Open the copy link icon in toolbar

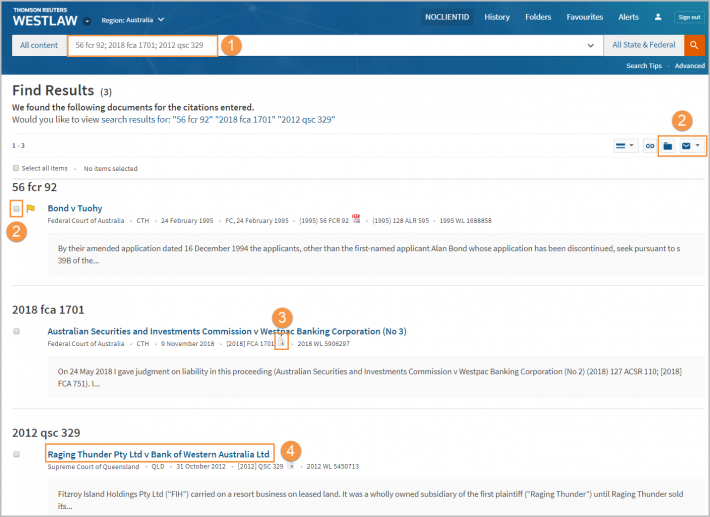[x=650, y=146]
